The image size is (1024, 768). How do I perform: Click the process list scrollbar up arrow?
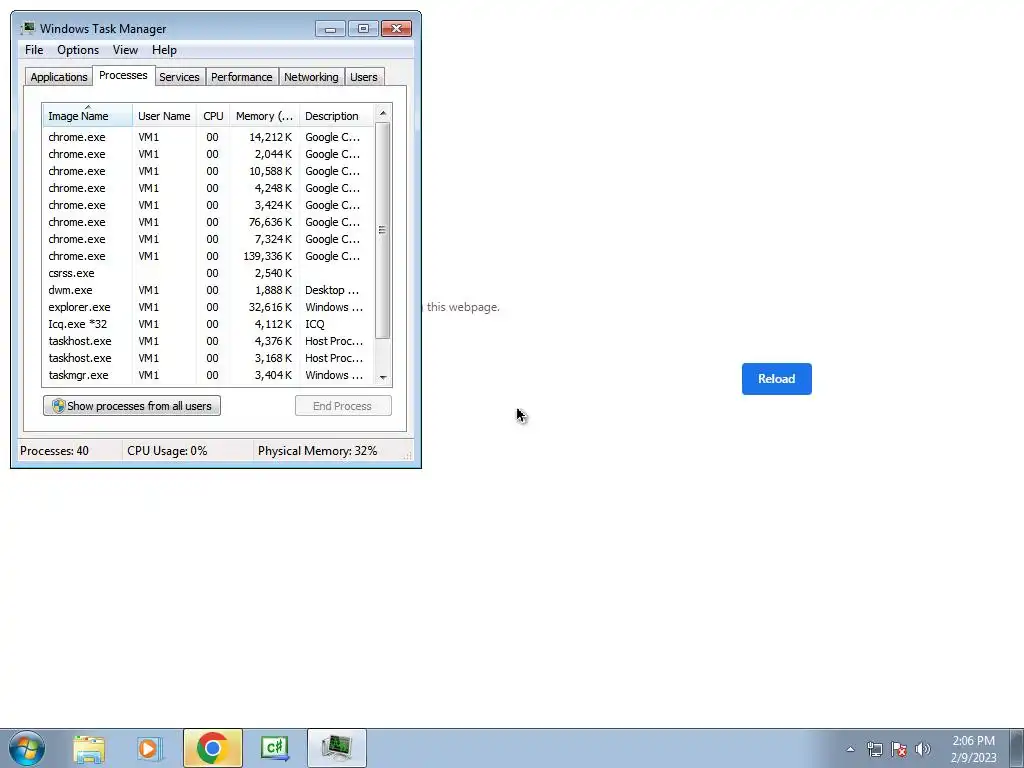pos(383,113)
